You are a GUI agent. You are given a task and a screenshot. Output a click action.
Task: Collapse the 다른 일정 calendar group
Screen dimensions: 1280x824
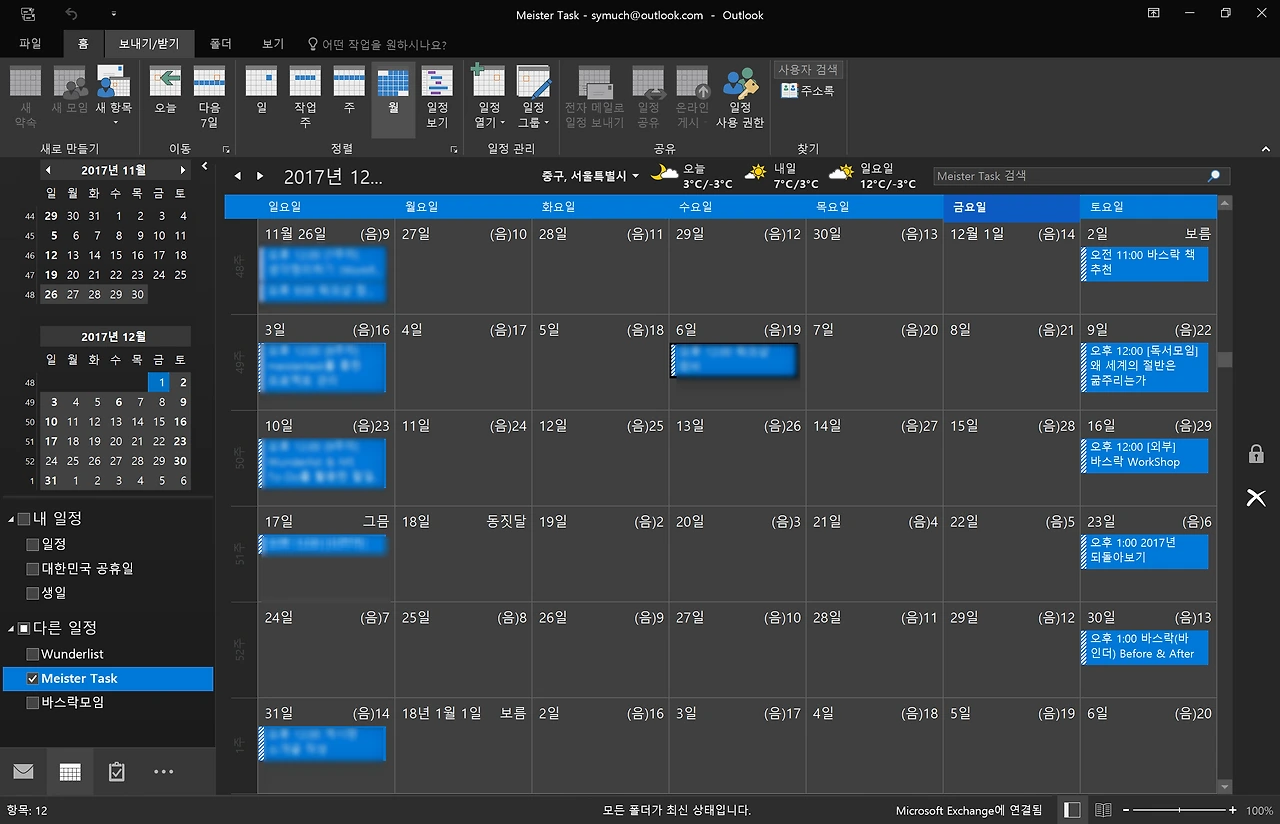coord(11,628)
